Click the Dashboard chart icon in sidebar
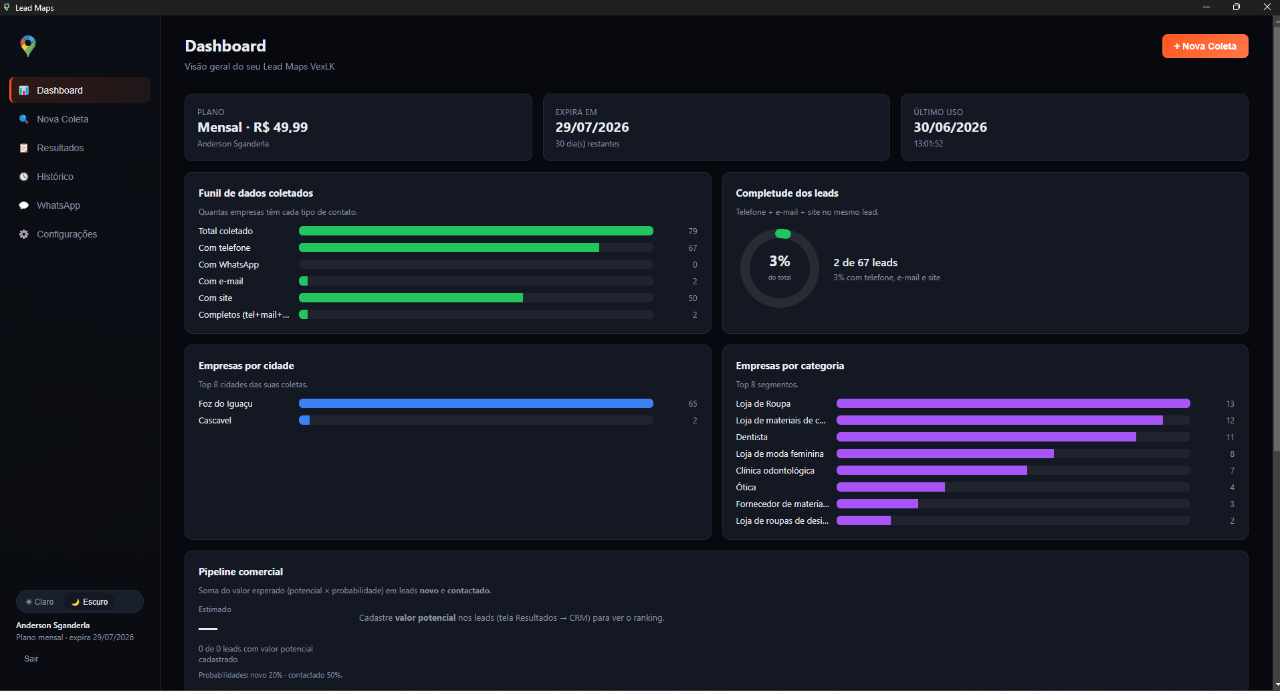Screen dimensions: 1280x691 coord(24,90)
